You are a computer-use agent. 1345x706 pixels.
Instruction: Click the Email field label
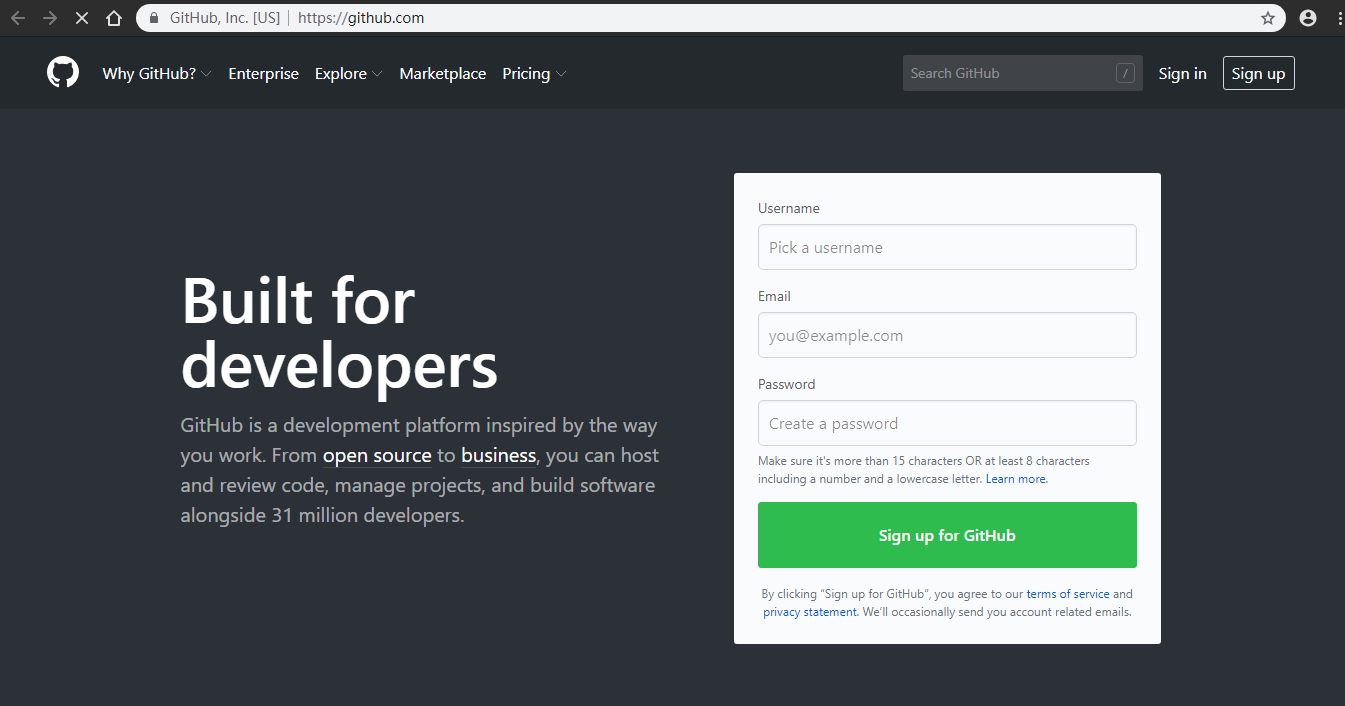click(774, 296)
